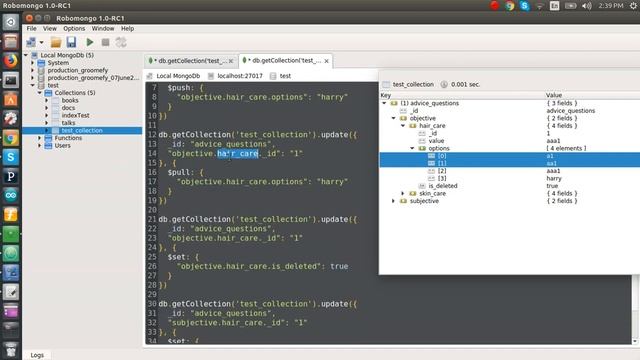The height and width of the screenshot is (360, 640).
Task: Click test_collection label in results header
Action: (413, 84)
